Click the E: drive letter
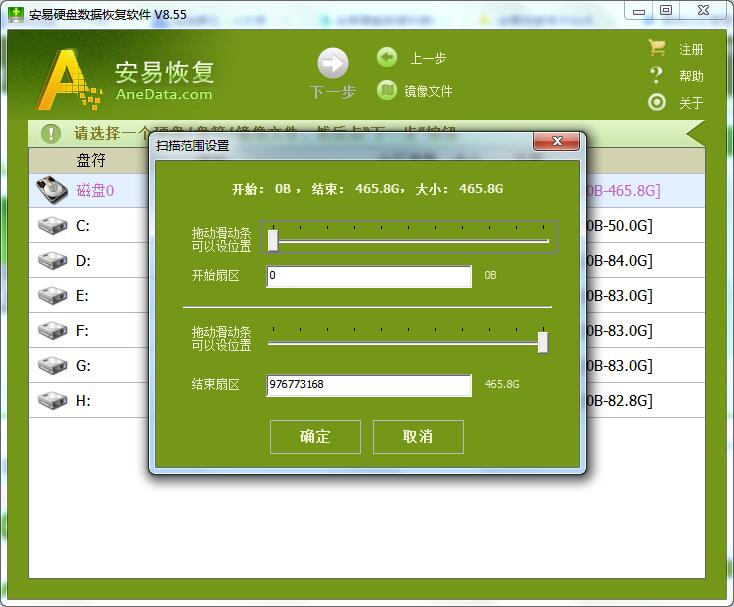This screenshot has height=607, width=734. click(82, 296)
